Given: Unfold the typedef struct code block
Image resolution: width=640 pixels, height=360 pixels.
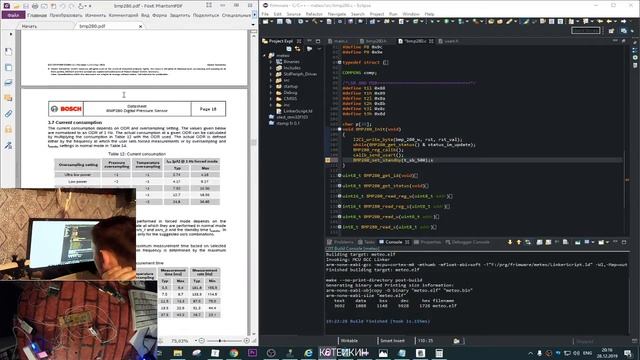Looking at the screenshot, I should [x=339, y=62].
